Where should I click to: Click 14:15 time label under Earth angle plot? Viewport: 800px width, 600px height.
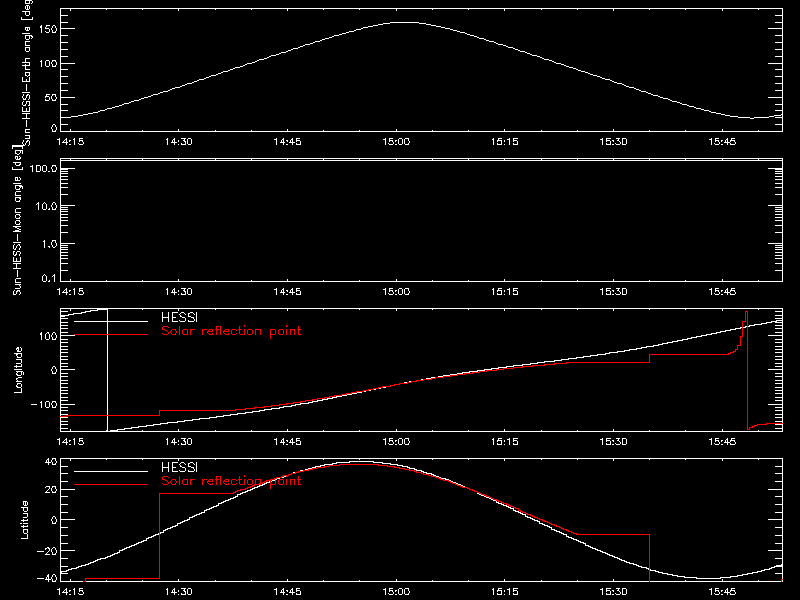pyautogui.click(x=70, y=142)
